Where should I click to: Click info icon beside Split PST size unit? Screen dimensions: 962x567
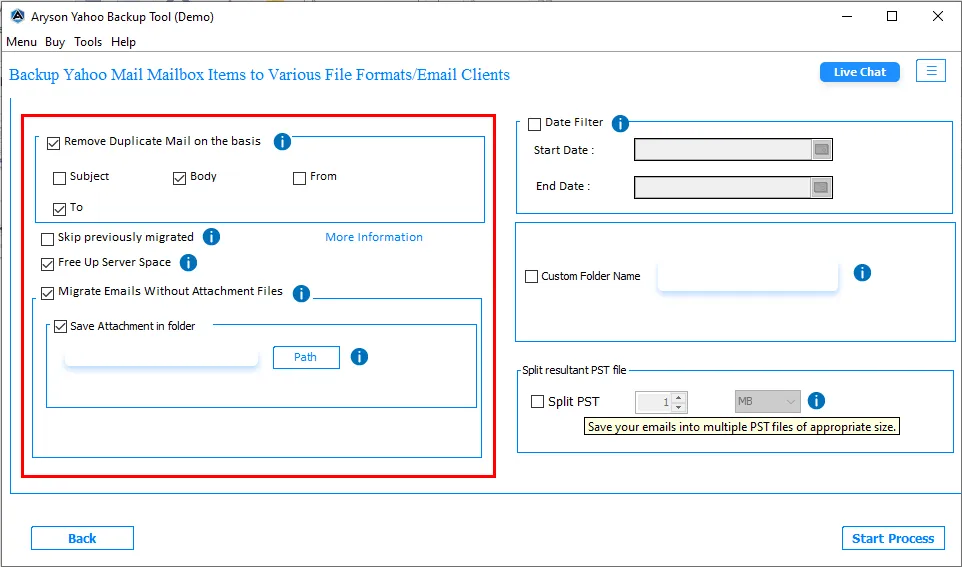[x=816, y=401]
